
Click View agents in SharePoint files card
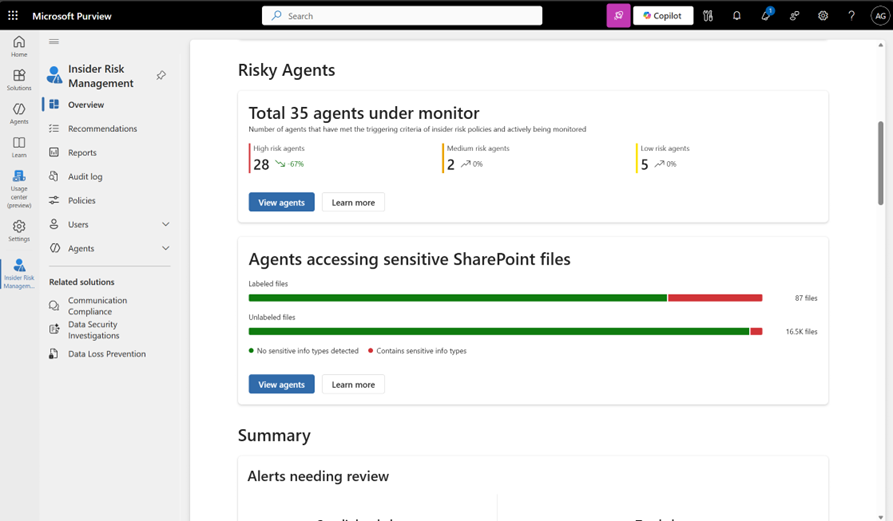pyautogui.click(x=281, y=384)
